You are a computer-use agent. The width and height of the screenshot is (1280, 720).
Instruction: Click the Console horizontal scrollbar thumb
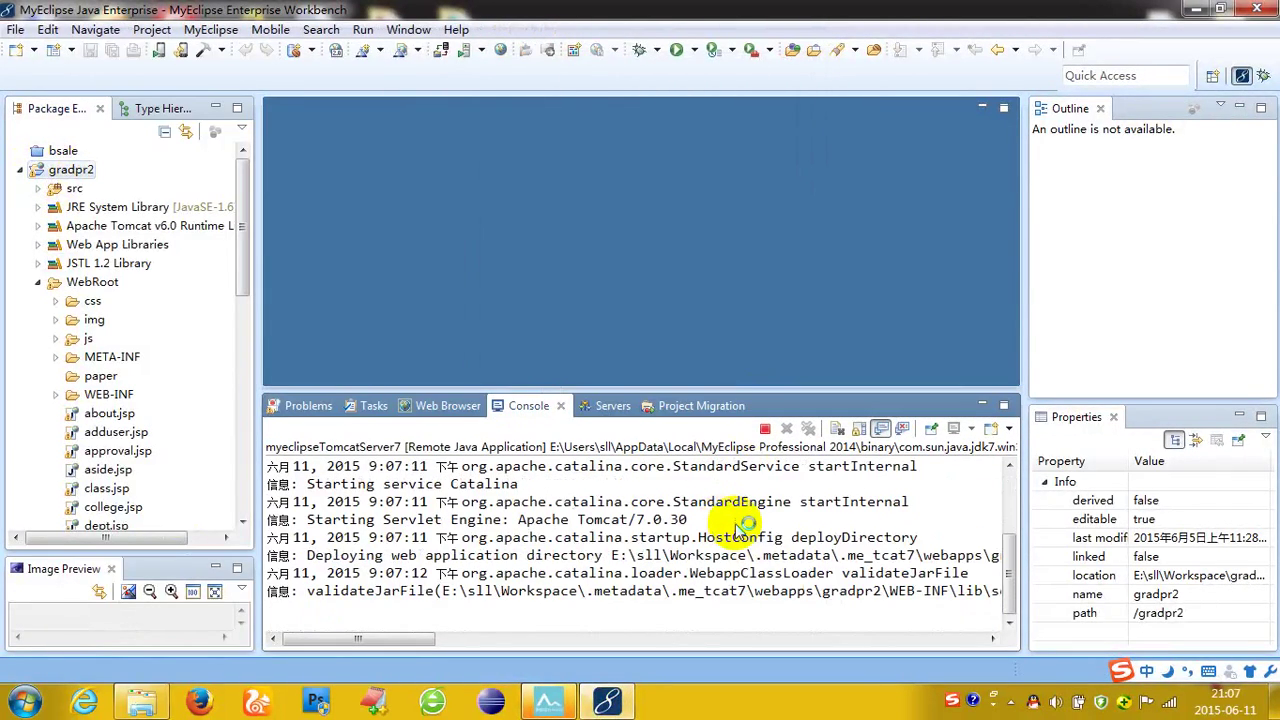[359, 639]
